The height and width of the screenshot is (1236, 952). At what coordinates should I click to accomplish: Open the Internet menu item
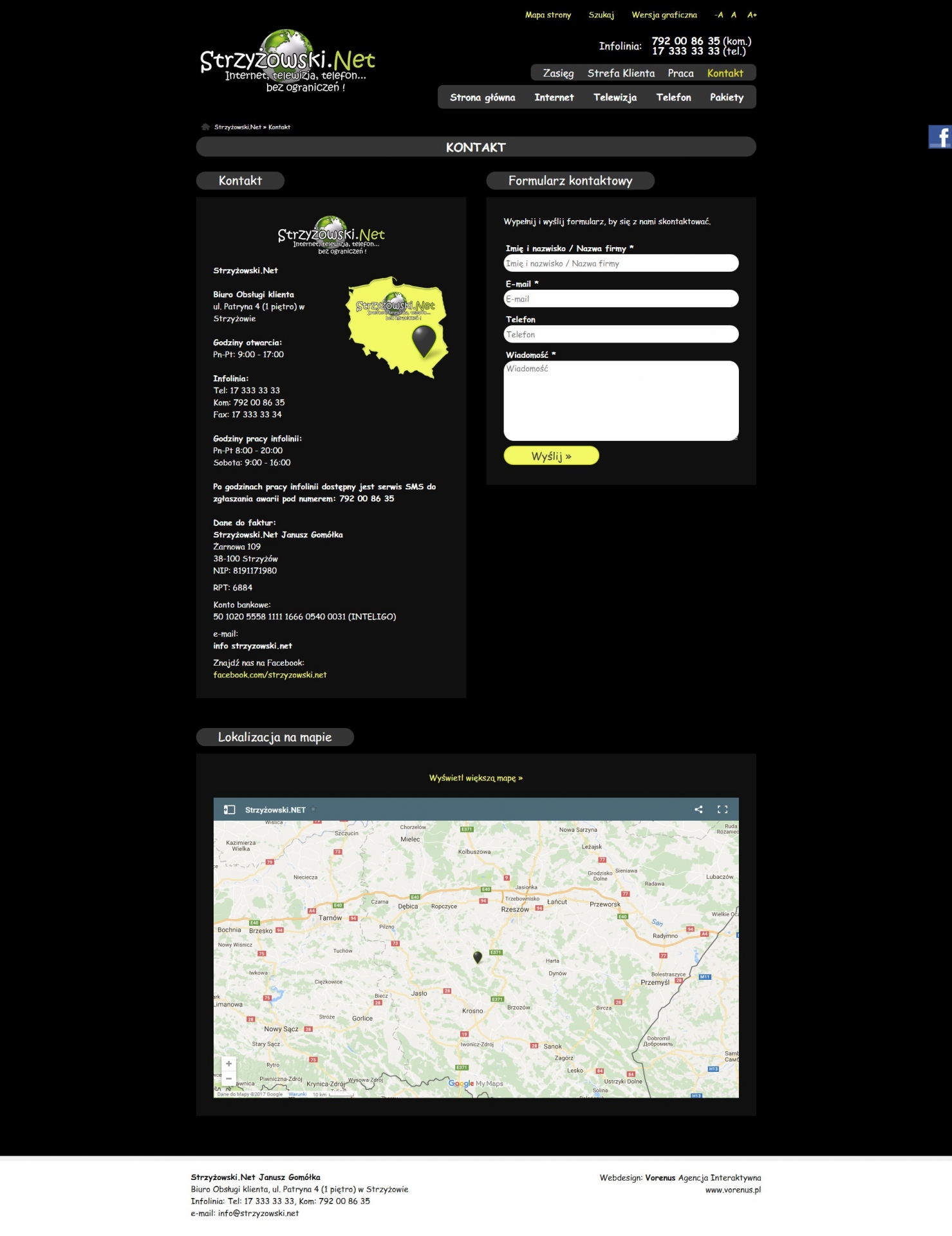(x=554, y=97)
